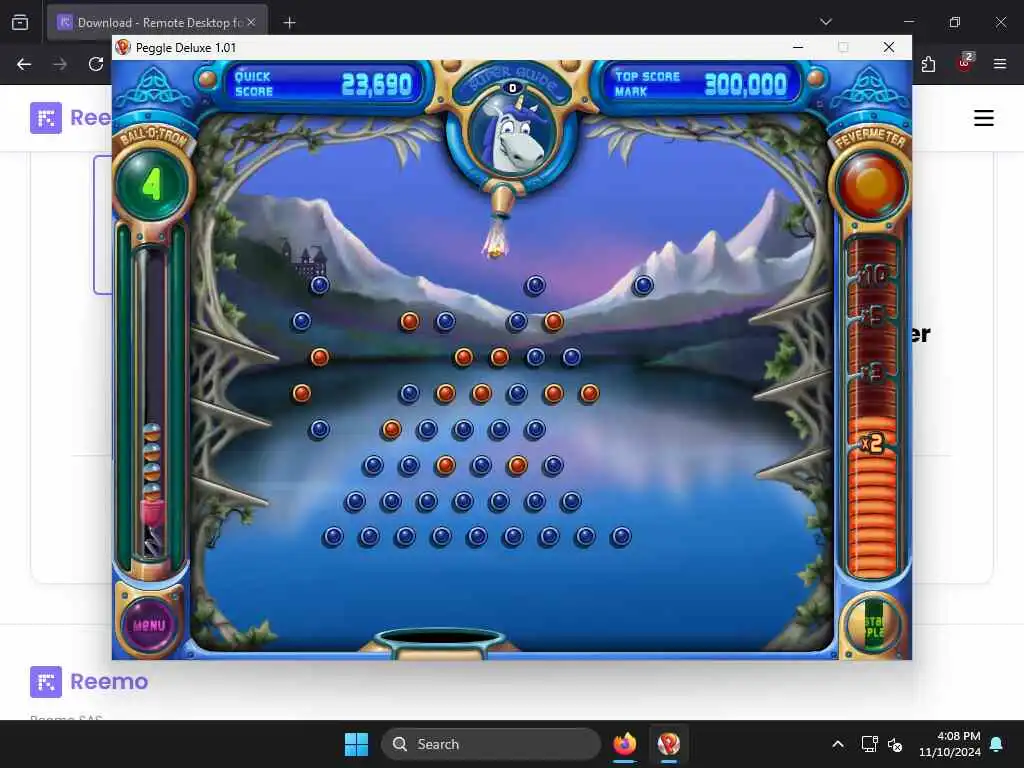This screenshot has height=768, width=1024.
Task: Go back in the browser
Action: coord(24,64)
